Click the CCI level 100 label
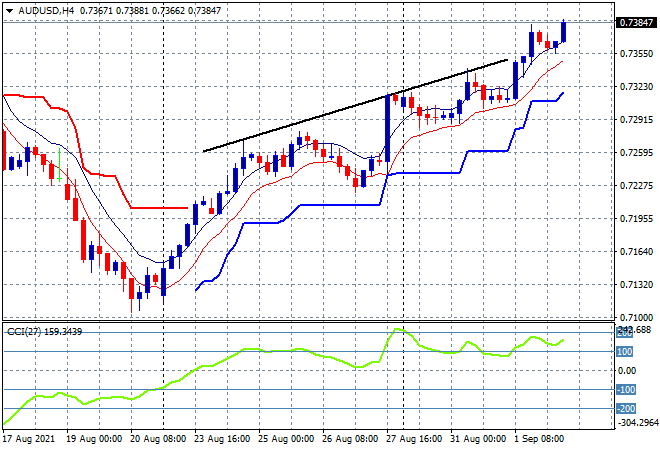The image size is (660, 450). (x=625, y=351)
